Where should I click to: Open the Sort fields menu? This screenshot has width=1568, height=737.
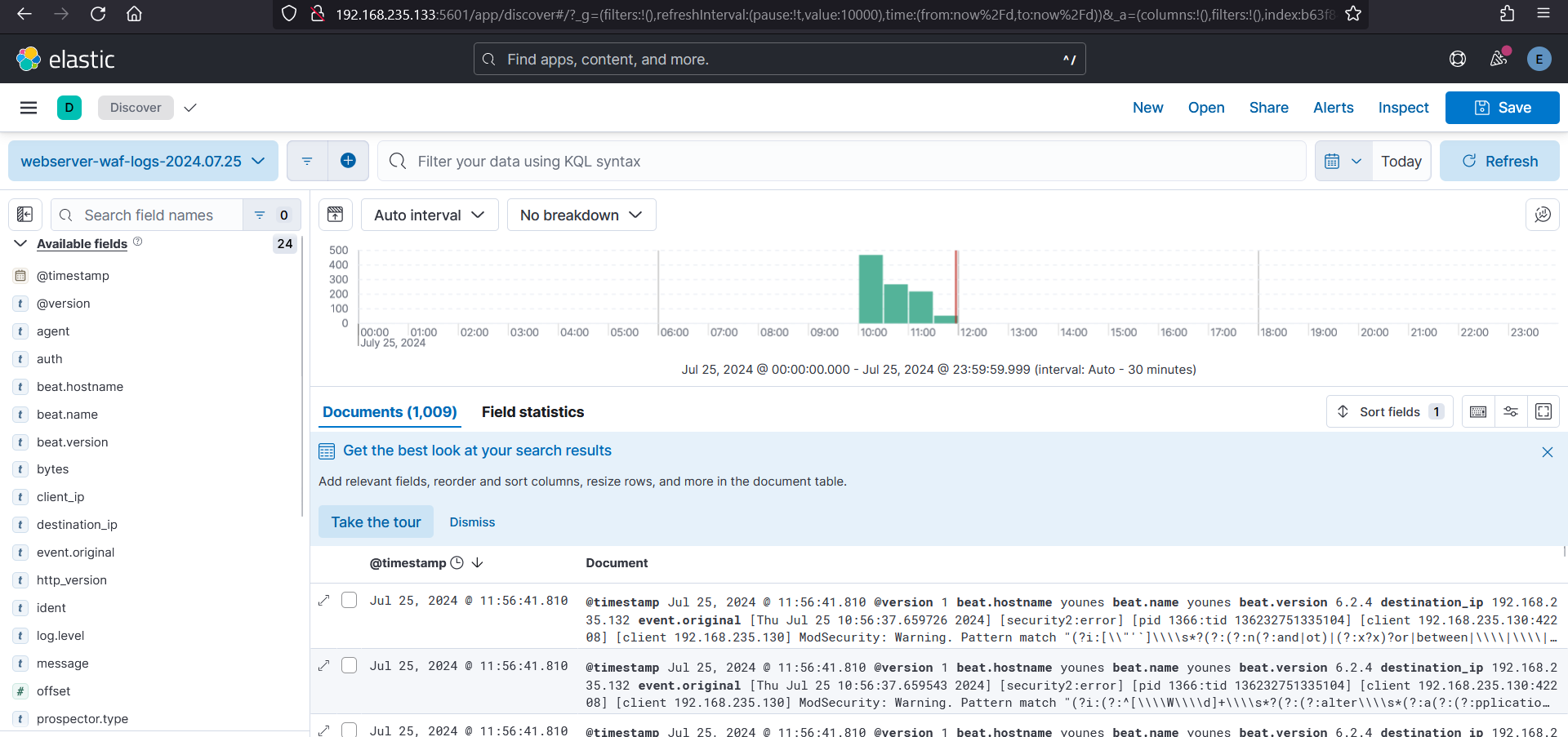pos(1390,411)
